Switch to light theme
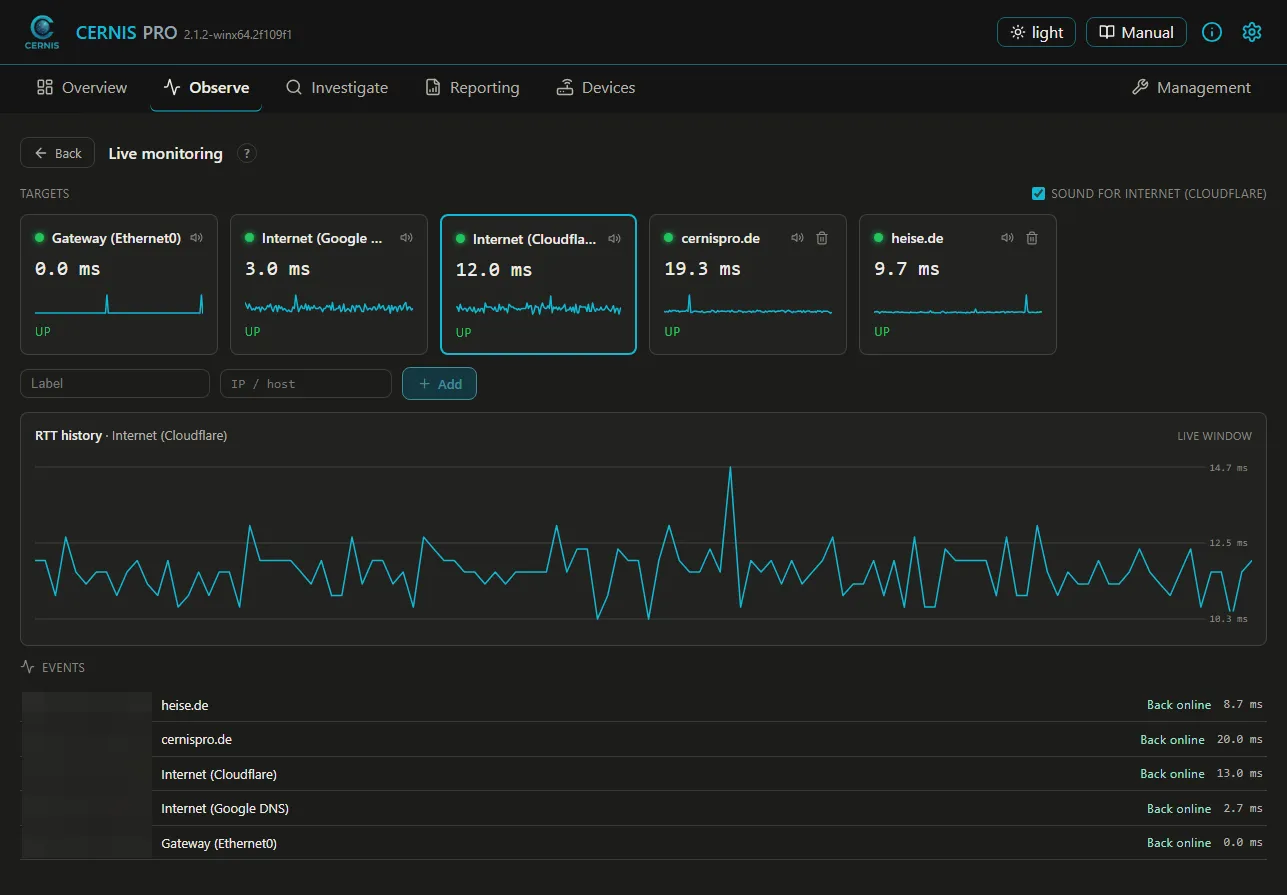 pos(1036,32)
